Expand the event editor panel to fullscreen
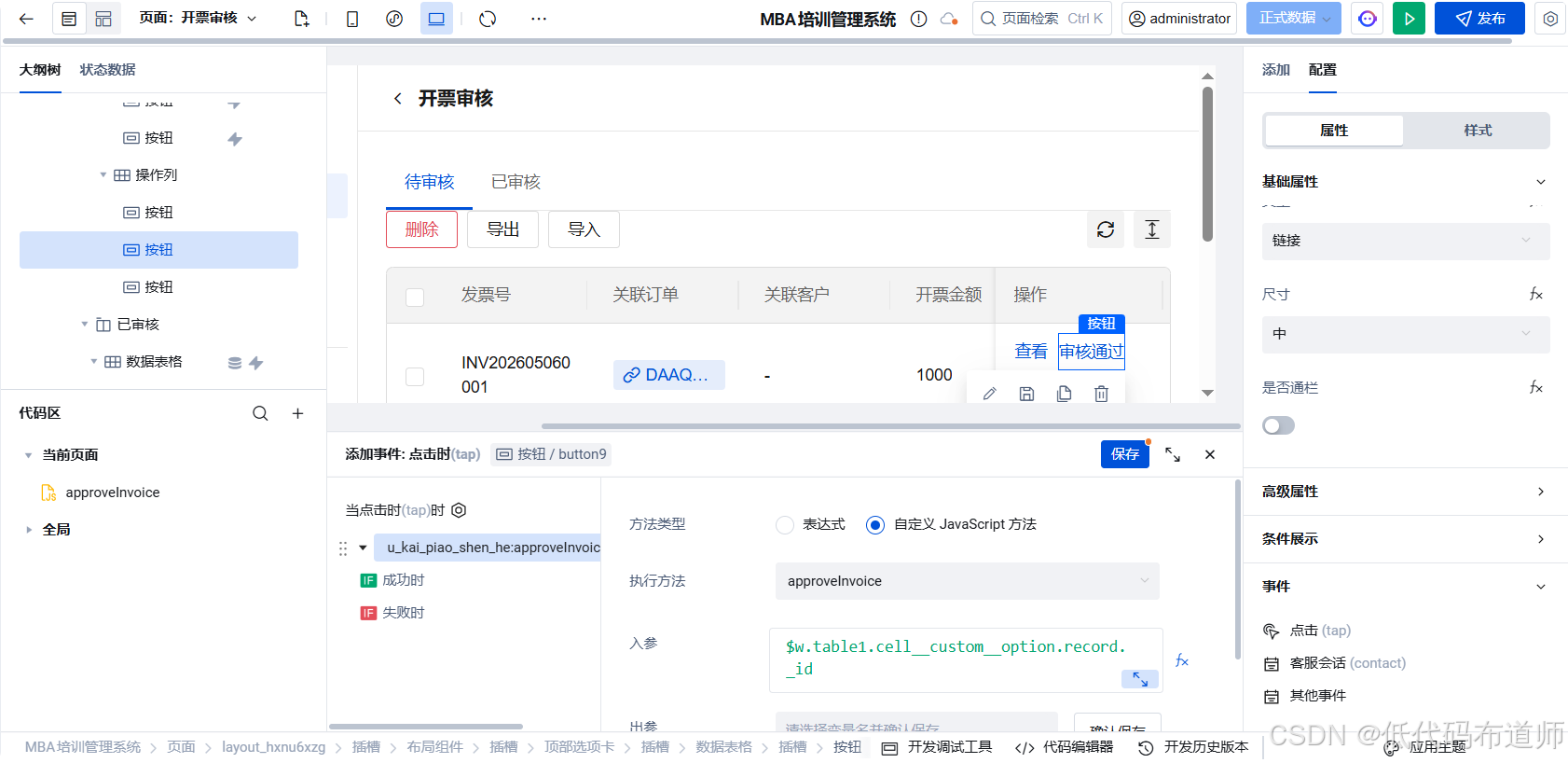Viewport: 1568px width, 763px height. tap(1173, 454)
